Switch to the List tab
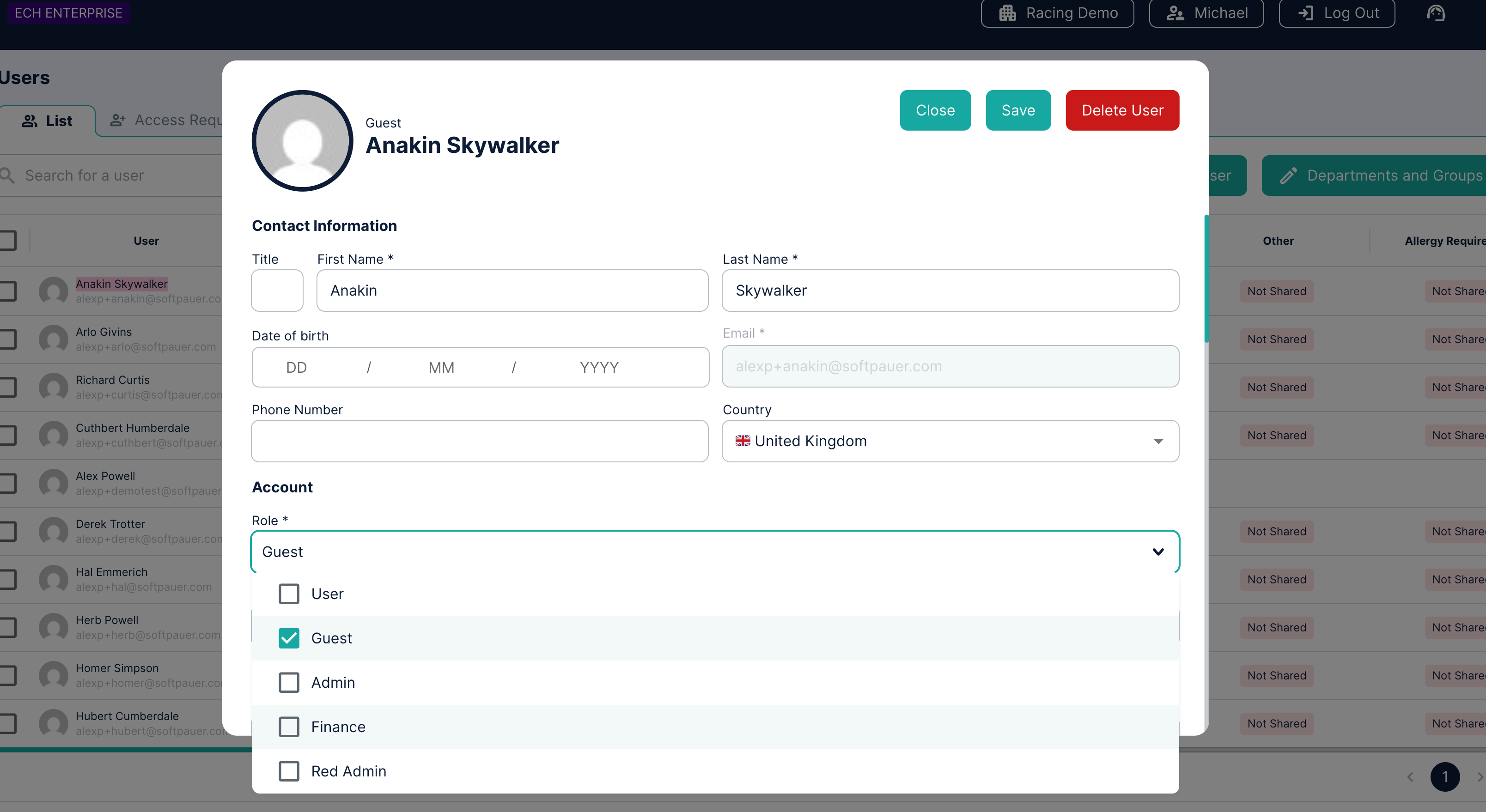 click(x=47, y=121)
